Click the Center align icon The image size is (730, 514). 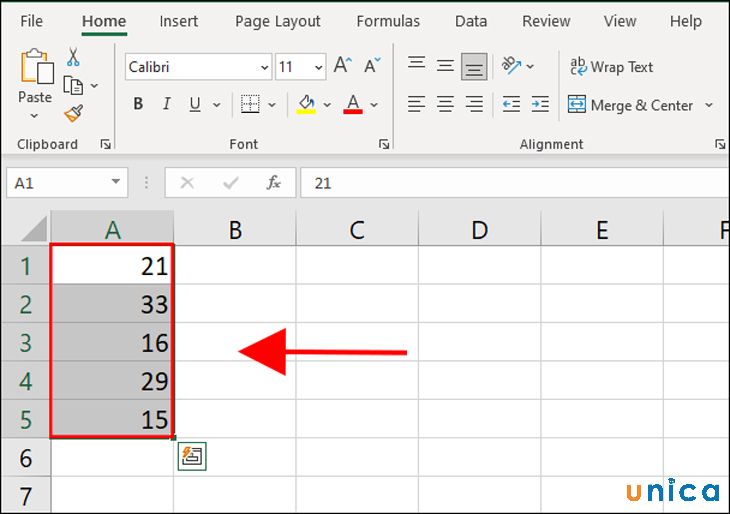tap(445, 104)
